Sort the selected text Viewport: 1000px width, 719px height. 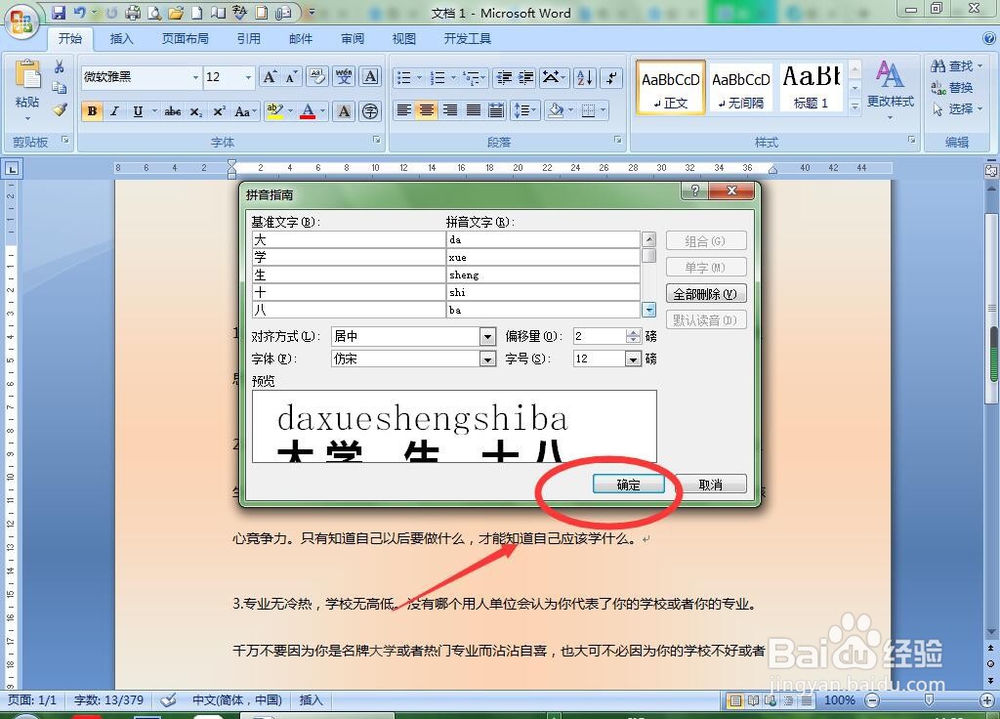click(x=585, y=78)
